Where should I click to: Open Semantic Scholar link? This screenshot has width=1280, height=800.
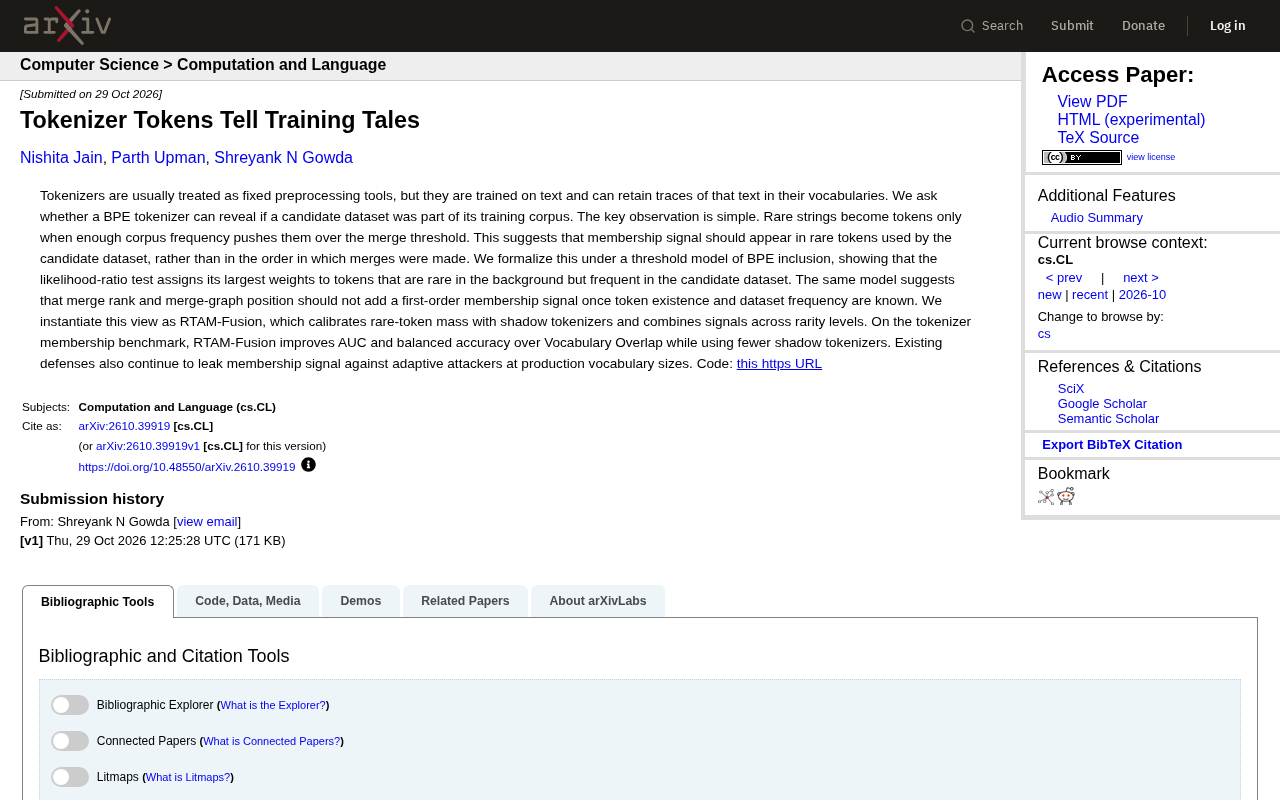pyautogui.click(x=1108, y=419)
